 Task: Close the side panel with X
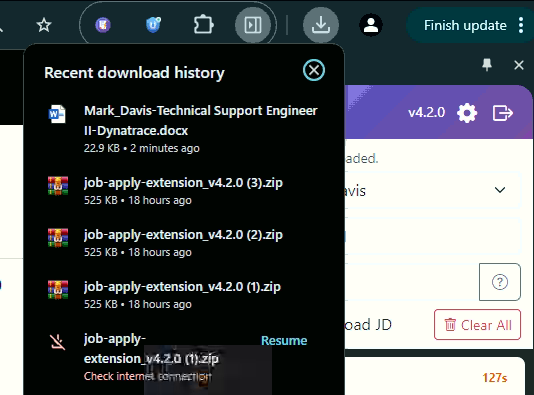(519, 65)
